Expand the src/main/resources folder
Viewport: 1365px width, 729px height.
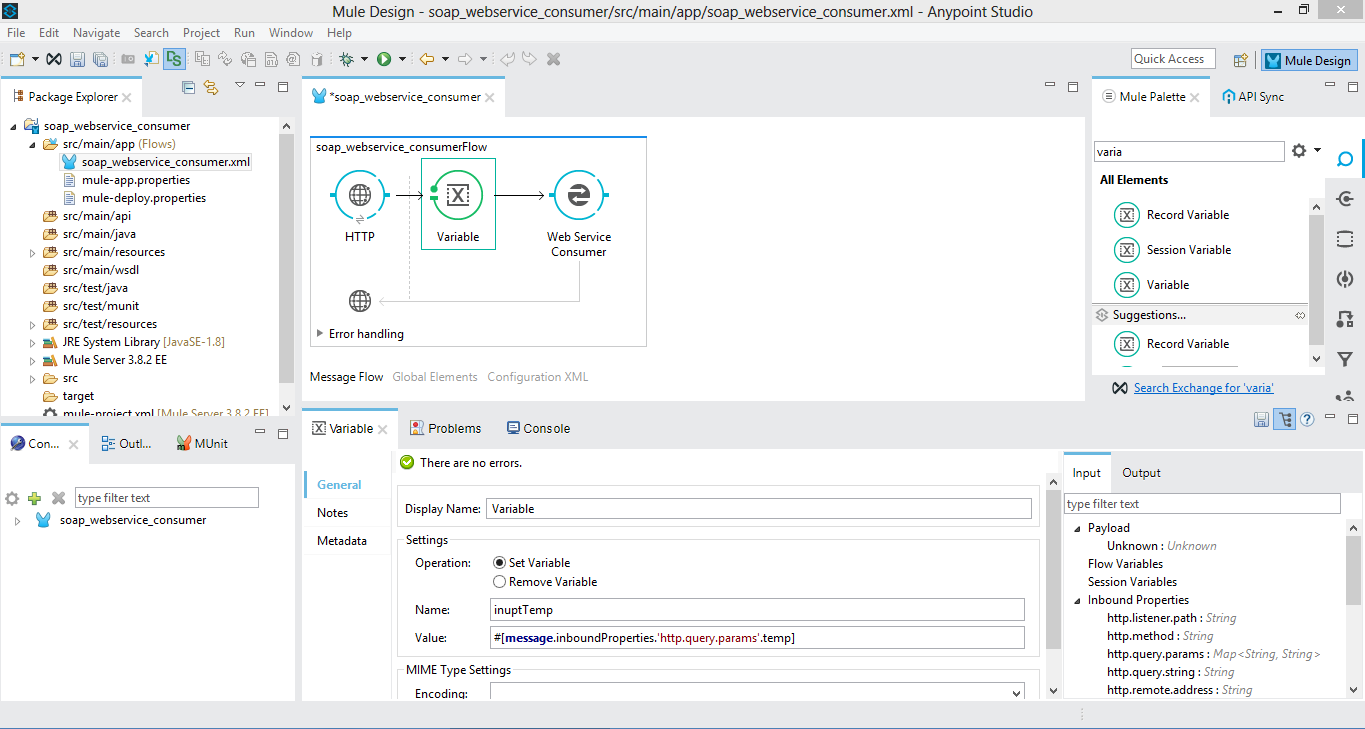(x=33, y=253)
